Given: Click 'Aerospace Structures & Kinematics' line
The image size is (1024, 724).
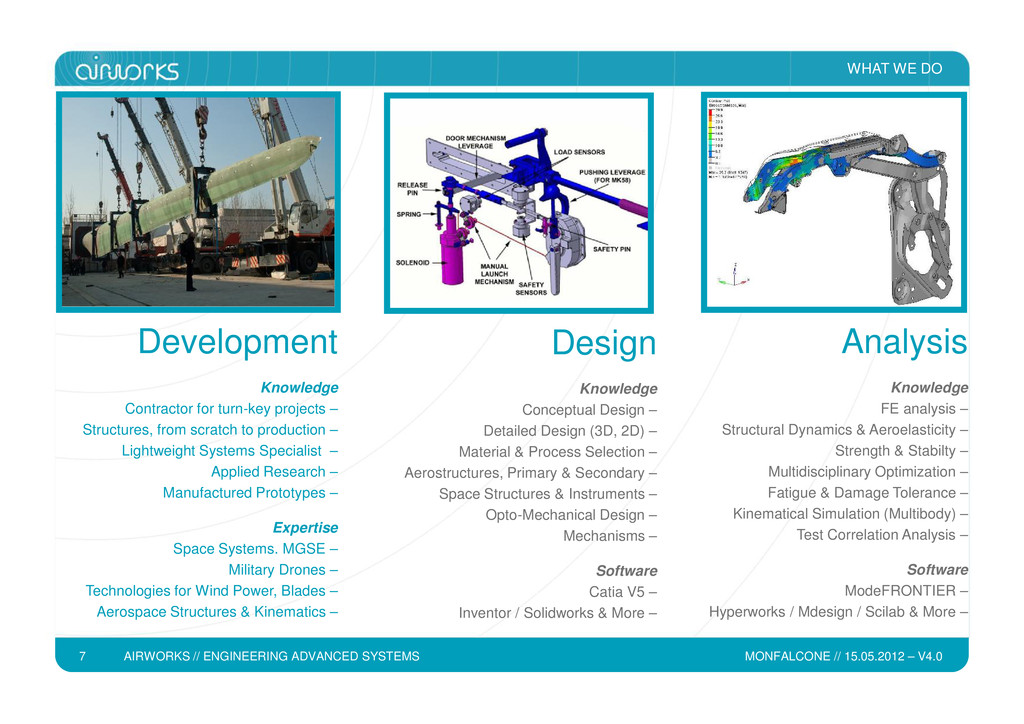Looking at the screenshot, I should [217, 612].
